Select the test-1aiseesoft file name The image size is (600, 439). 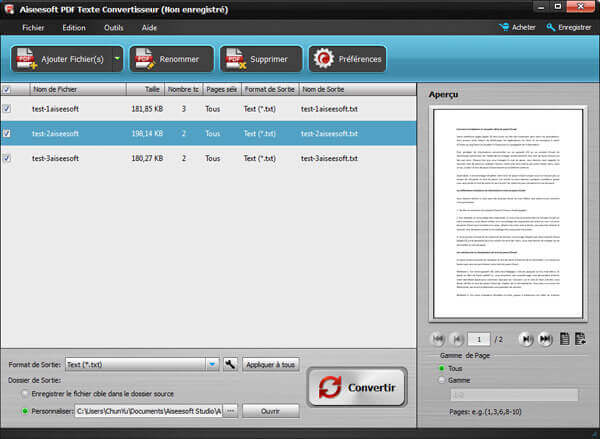(55, 109)
